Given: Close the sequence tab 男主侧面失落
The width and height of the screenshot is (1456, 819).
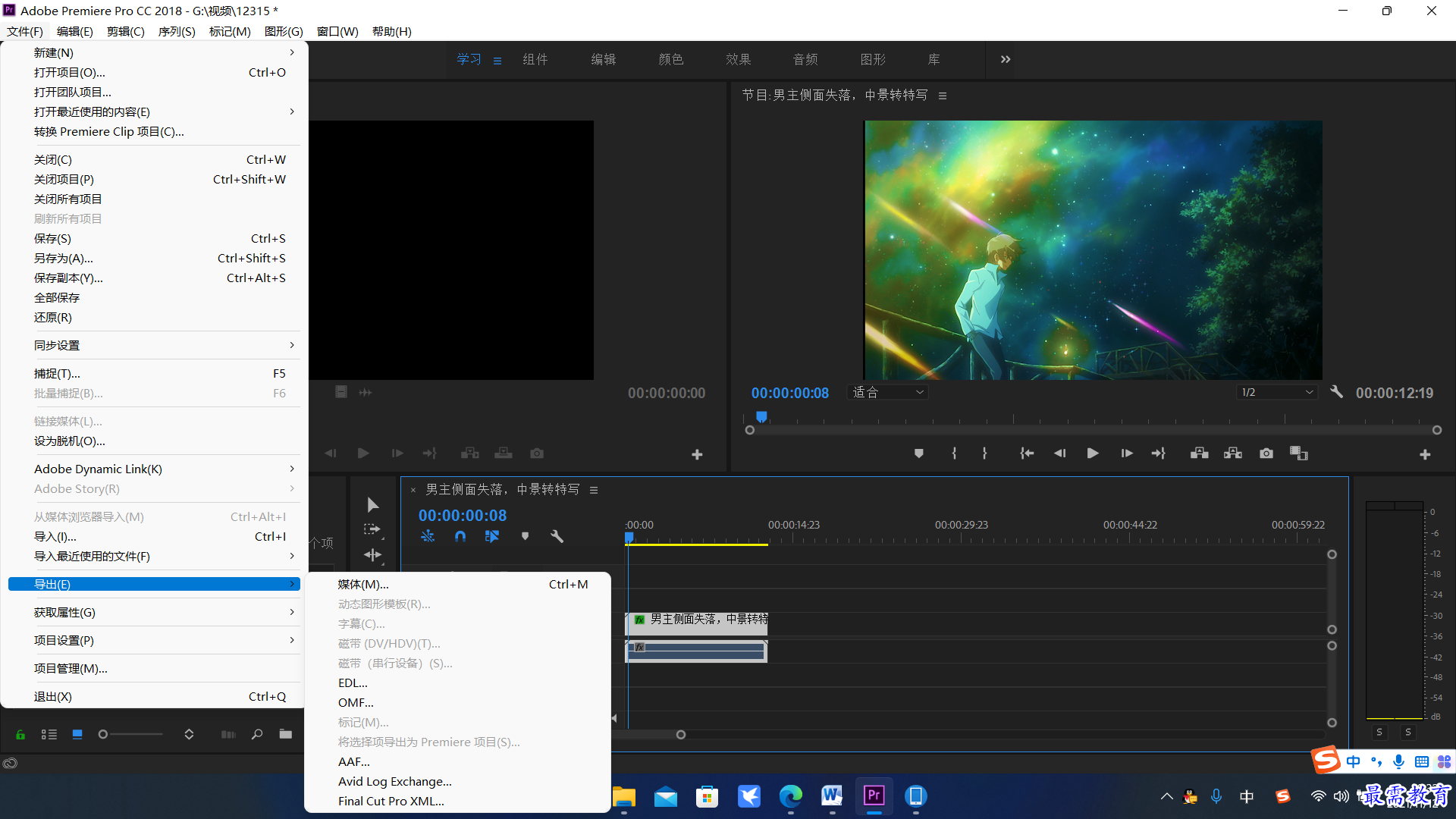Looking at the screenshot, I should (x=413, y=490).
